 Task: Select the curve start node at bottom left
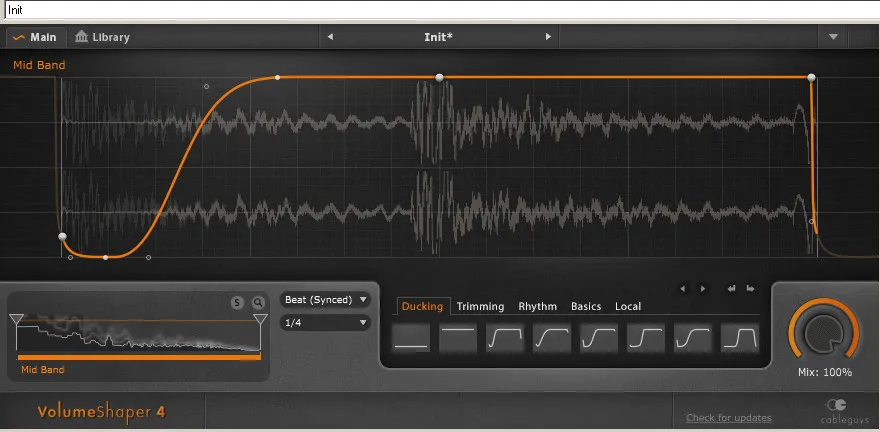pos(62,236)
